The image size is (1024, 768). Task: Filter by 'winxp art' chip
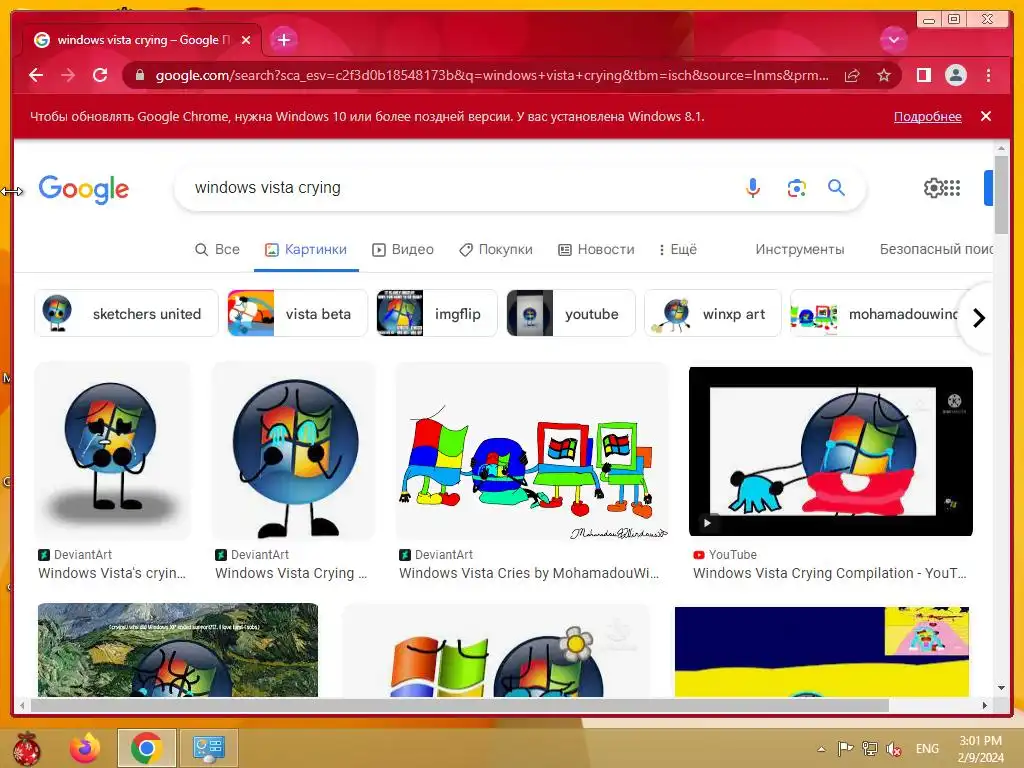coord(712,313)
